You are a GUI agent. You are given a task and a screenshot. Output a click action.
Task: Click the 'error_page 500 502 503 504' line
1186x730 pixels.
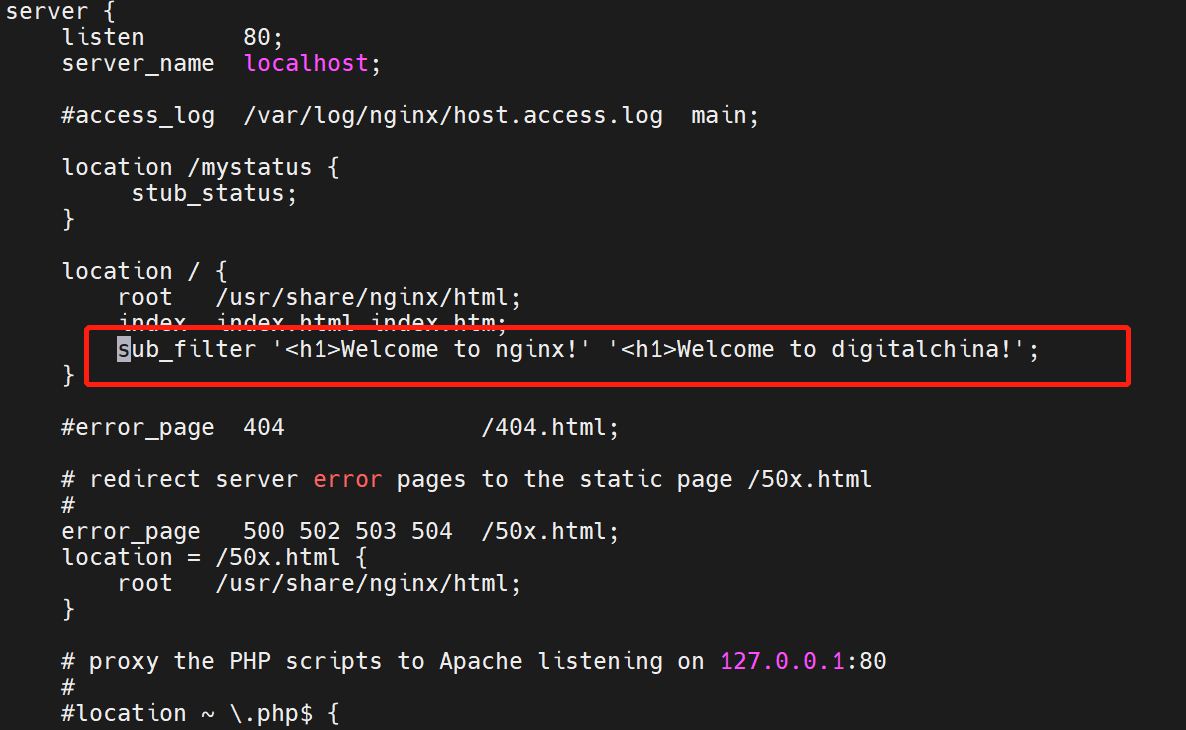click(340, 531)
